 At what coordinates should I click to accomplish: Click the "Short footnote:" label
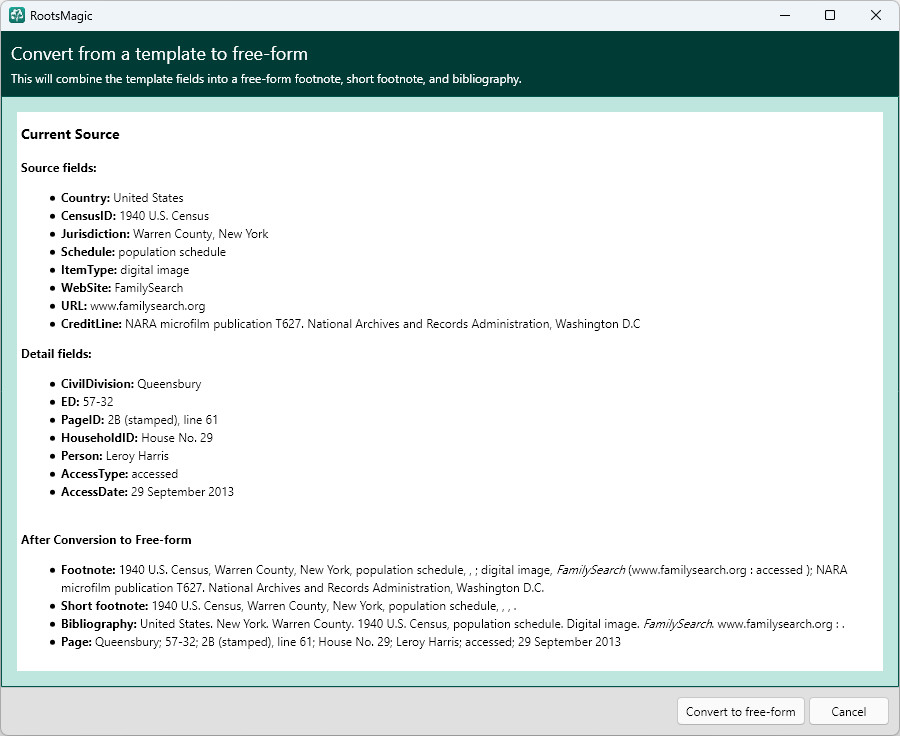click(x=105, y=606)
